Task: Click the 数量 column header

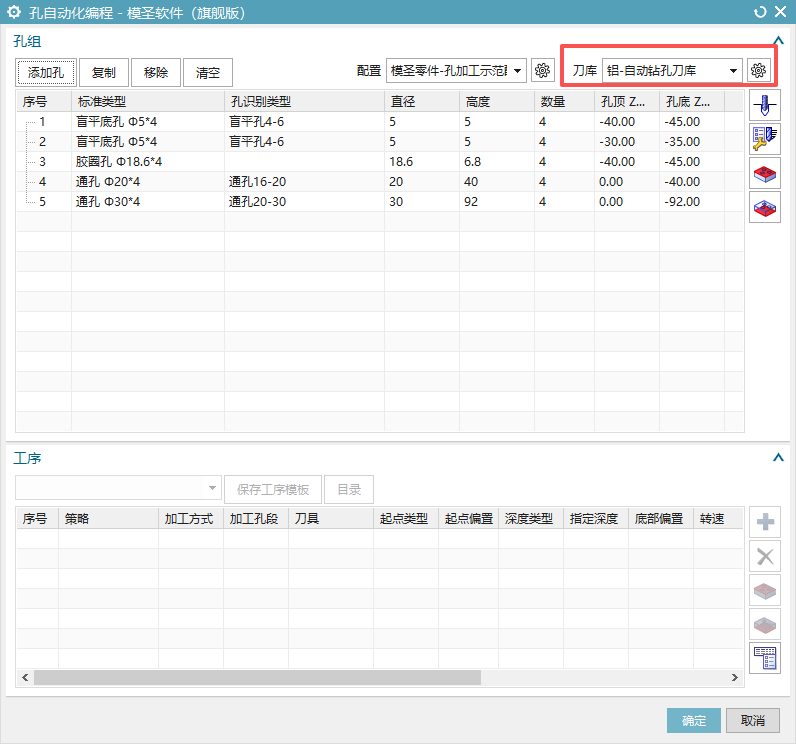Action: point(564,102)
